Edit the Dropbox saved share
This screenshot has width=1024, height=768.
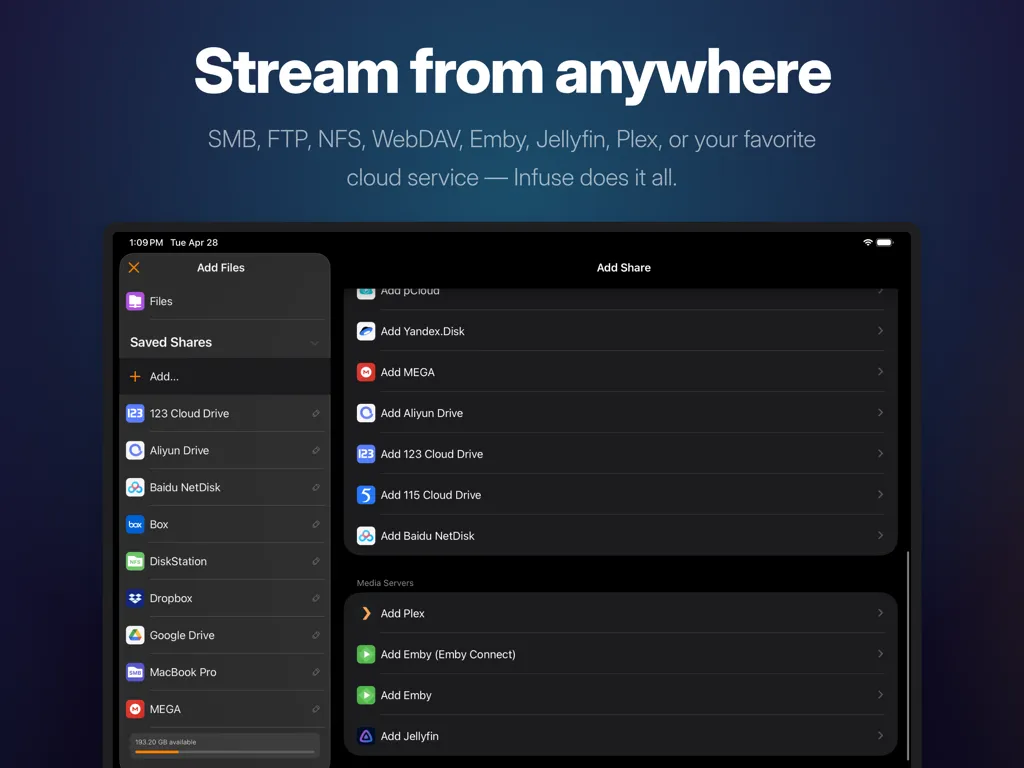pyautogui.click(x=316, y=598)
